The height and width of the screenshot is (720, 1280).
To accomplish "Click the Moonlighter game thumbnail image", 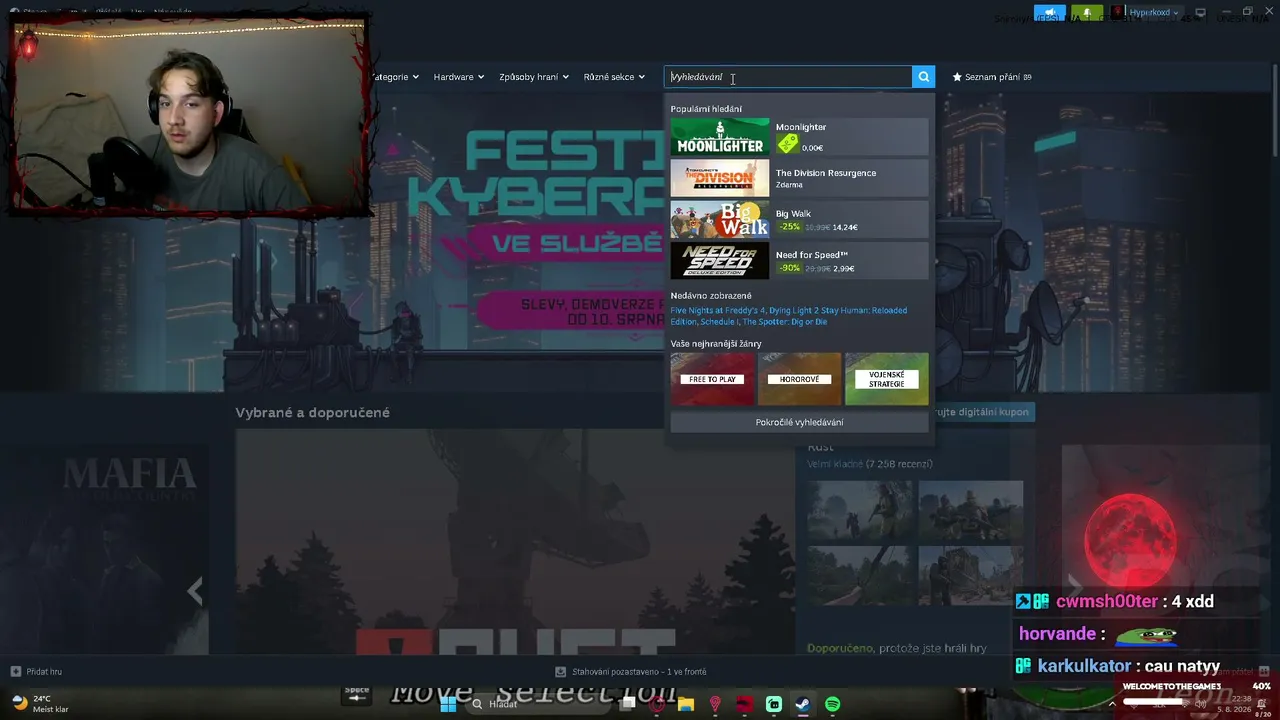I will click(x=720, y=137).
